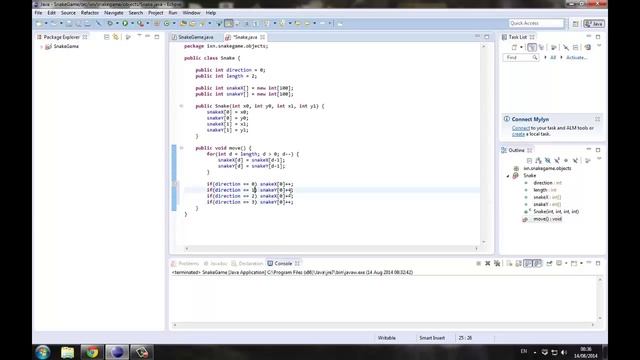Collapse Snake class node in Outline
Viewport: 640px width, 360px height.
click(508, 176)
